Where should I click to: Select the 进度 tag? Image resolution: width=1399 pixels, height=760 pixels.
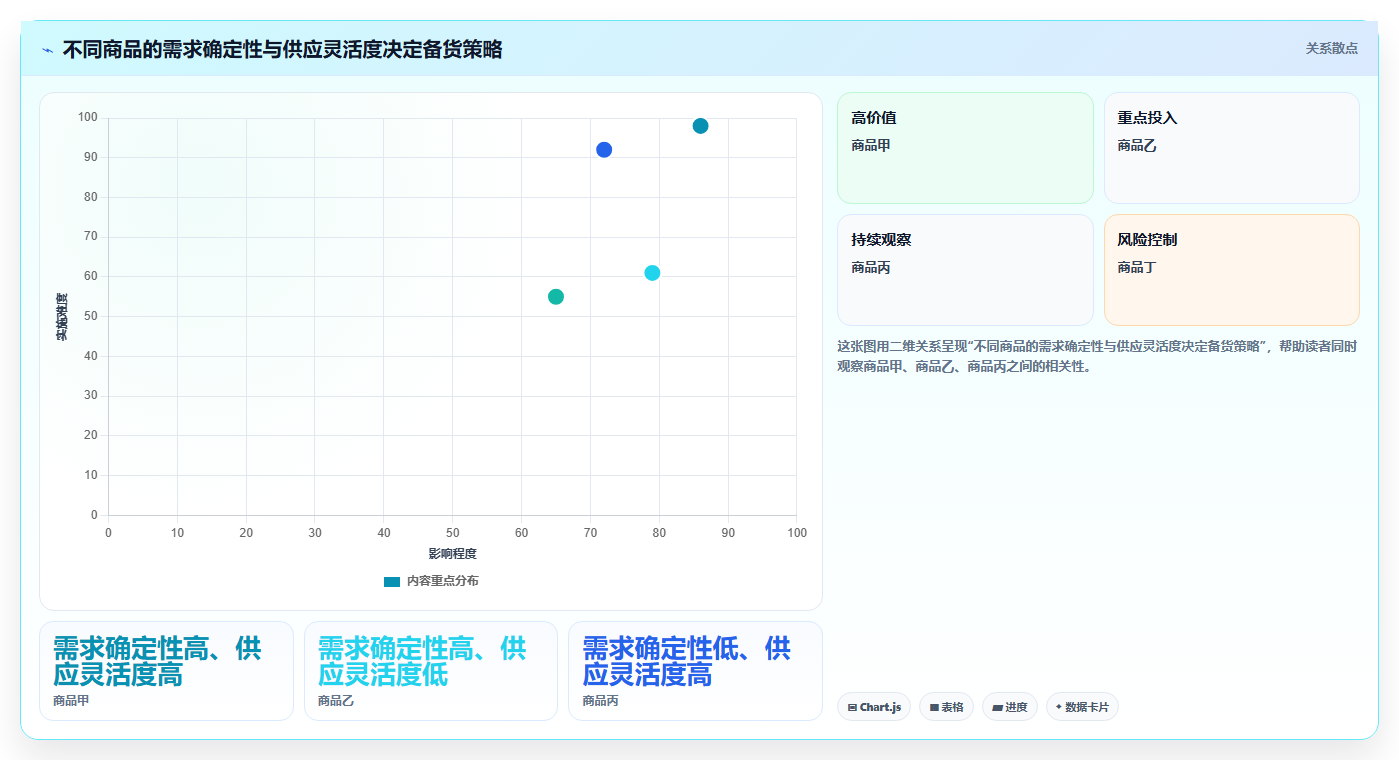pos(1010,707)
